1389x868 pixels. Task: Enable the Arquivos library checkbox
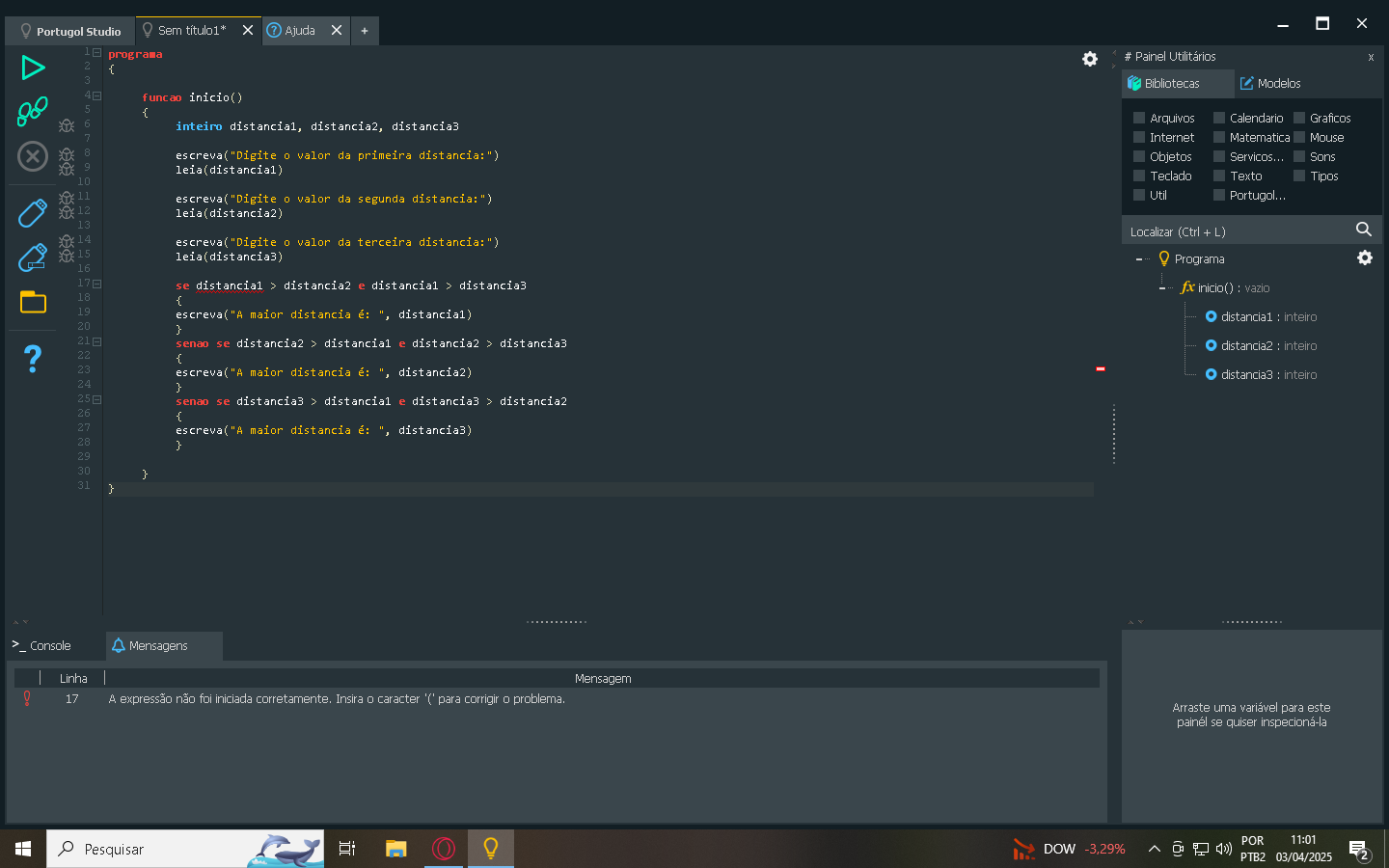1139,118
